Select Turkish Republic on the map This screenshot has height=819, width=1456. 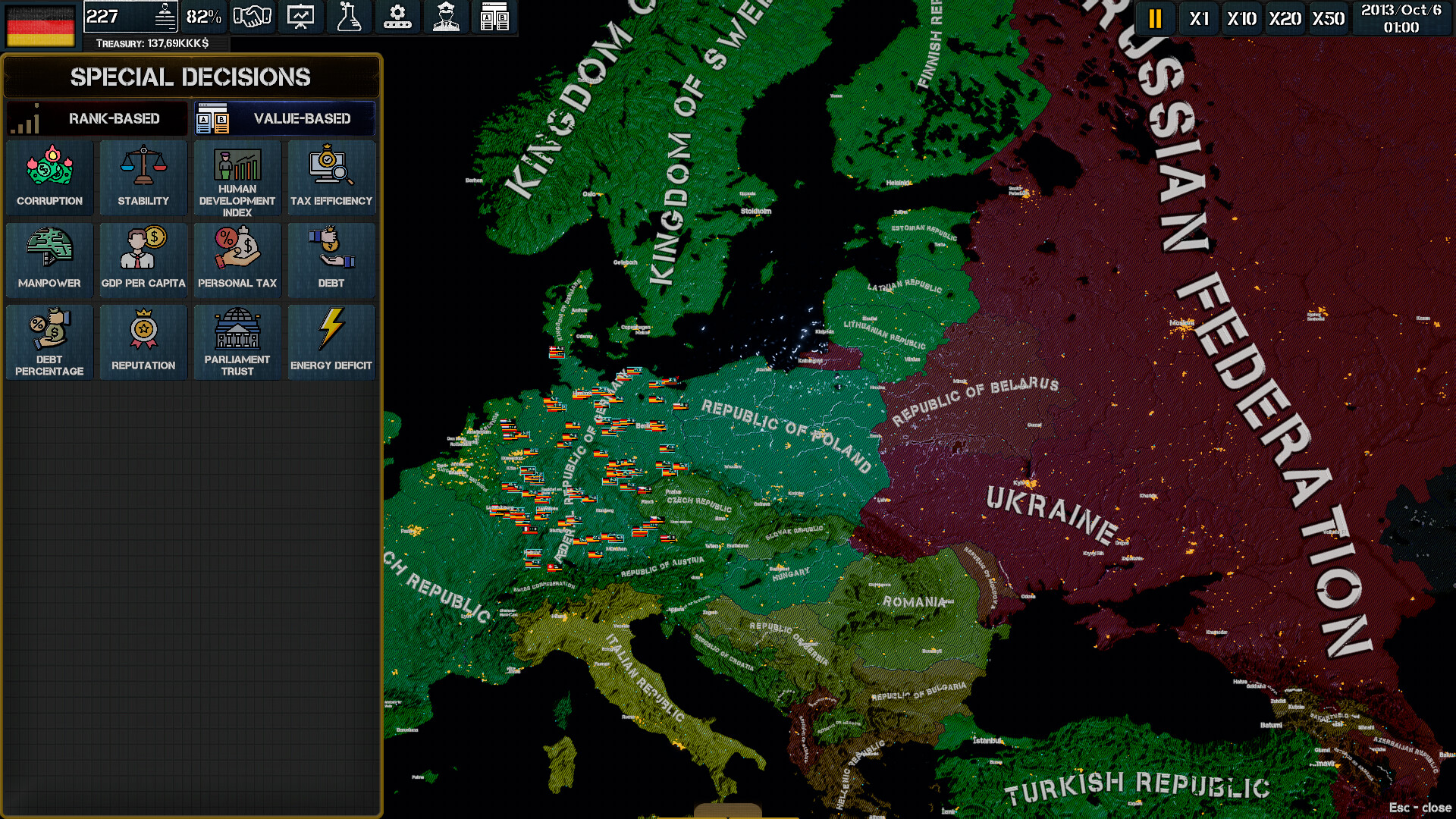[1137, 787]
